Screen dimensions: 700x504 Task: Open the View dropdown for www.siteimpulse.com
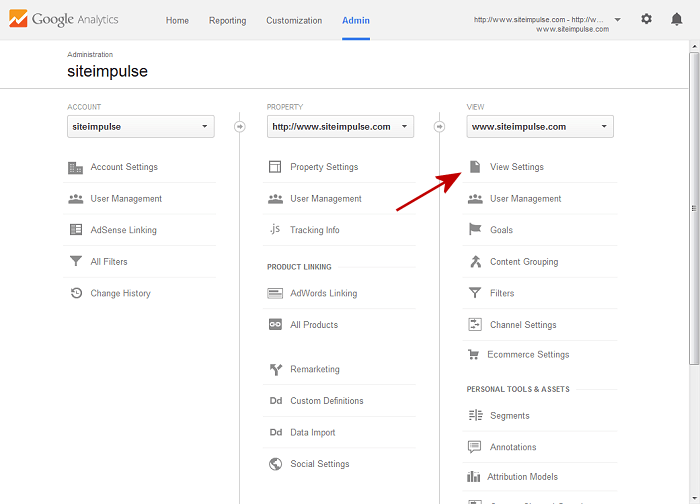point(540,127)
